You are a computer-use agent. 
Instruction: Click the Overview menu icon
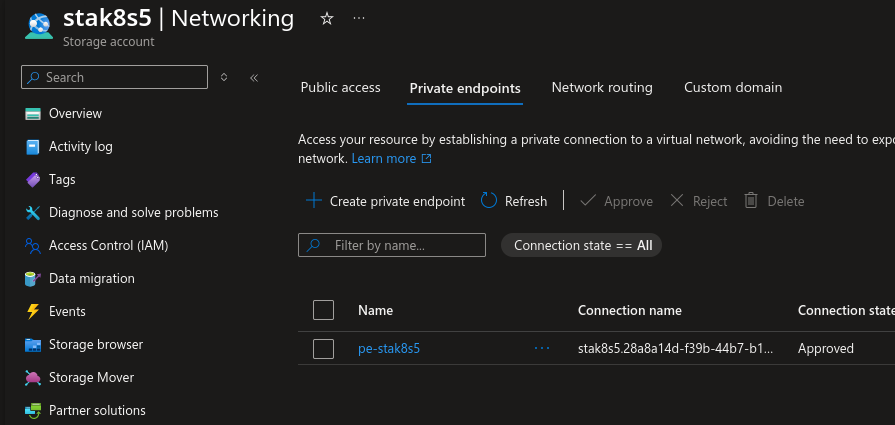pyautogui.click(x=33, y=114)
